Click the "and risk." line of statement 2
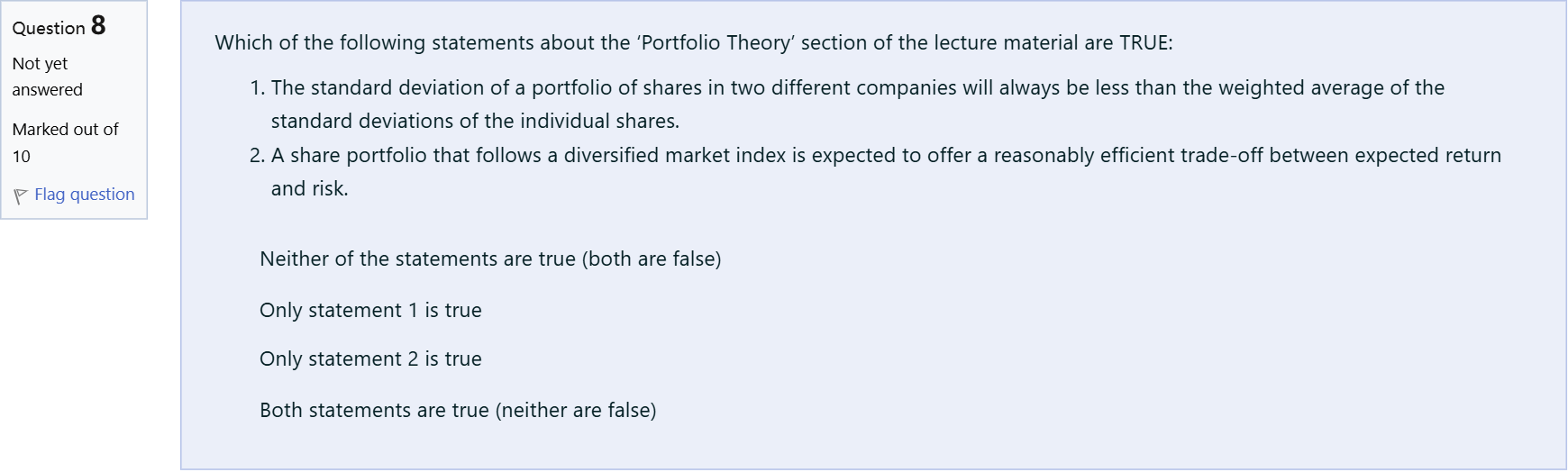The height and width of the screenshot is (472, 1568). 309,189
